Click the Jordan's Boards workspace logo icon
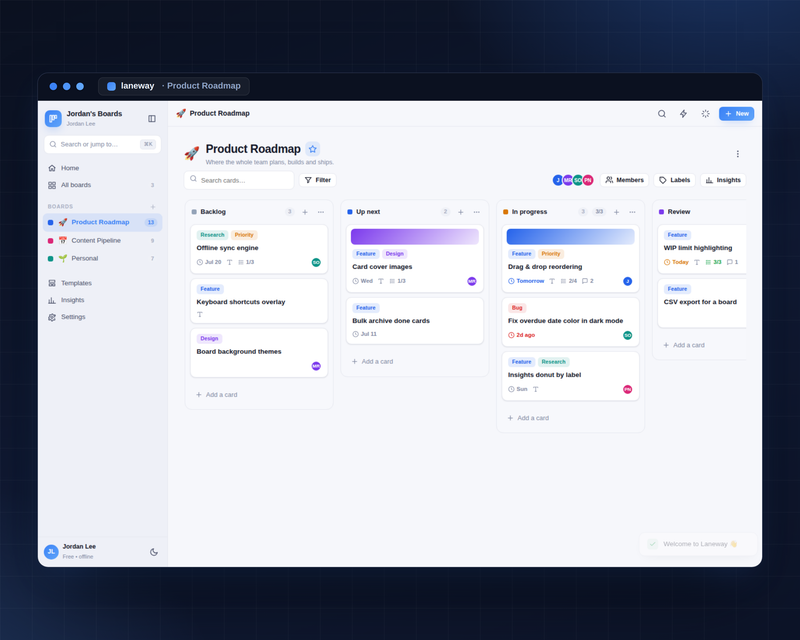Image resolution: width=800 pixels, height=640 pixels. [53, 118]
